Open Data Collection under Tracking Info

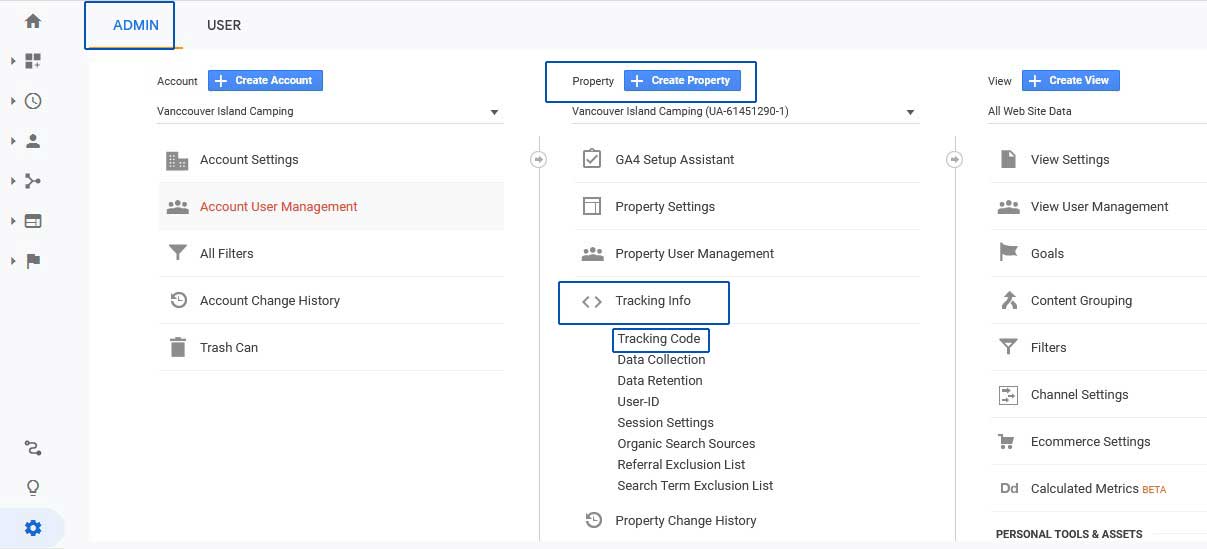661,360
